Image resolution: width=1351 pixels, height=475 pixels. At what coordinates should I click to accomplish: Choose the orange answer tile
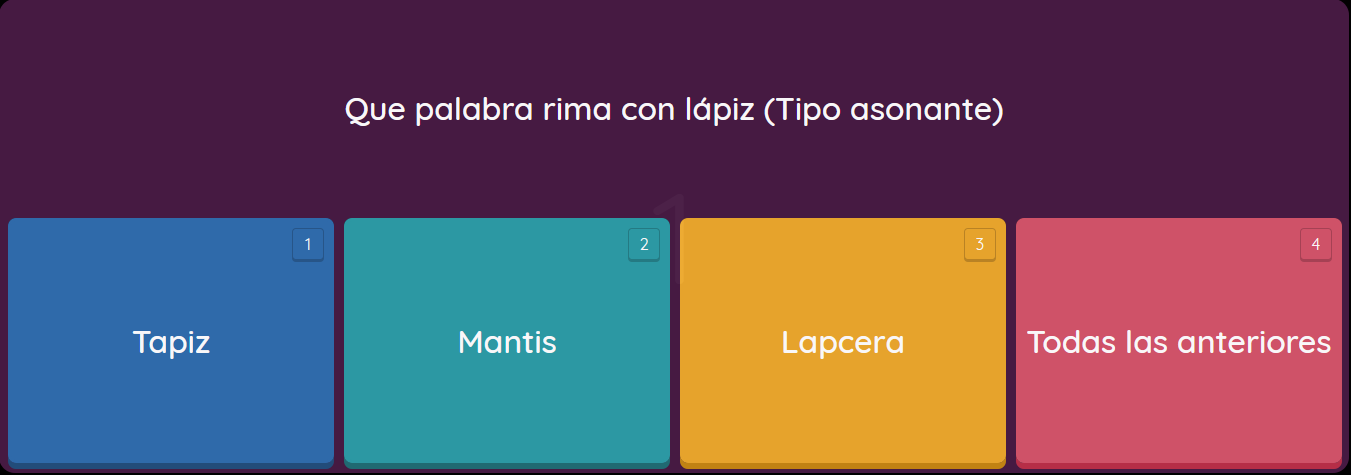coord(843,342)
